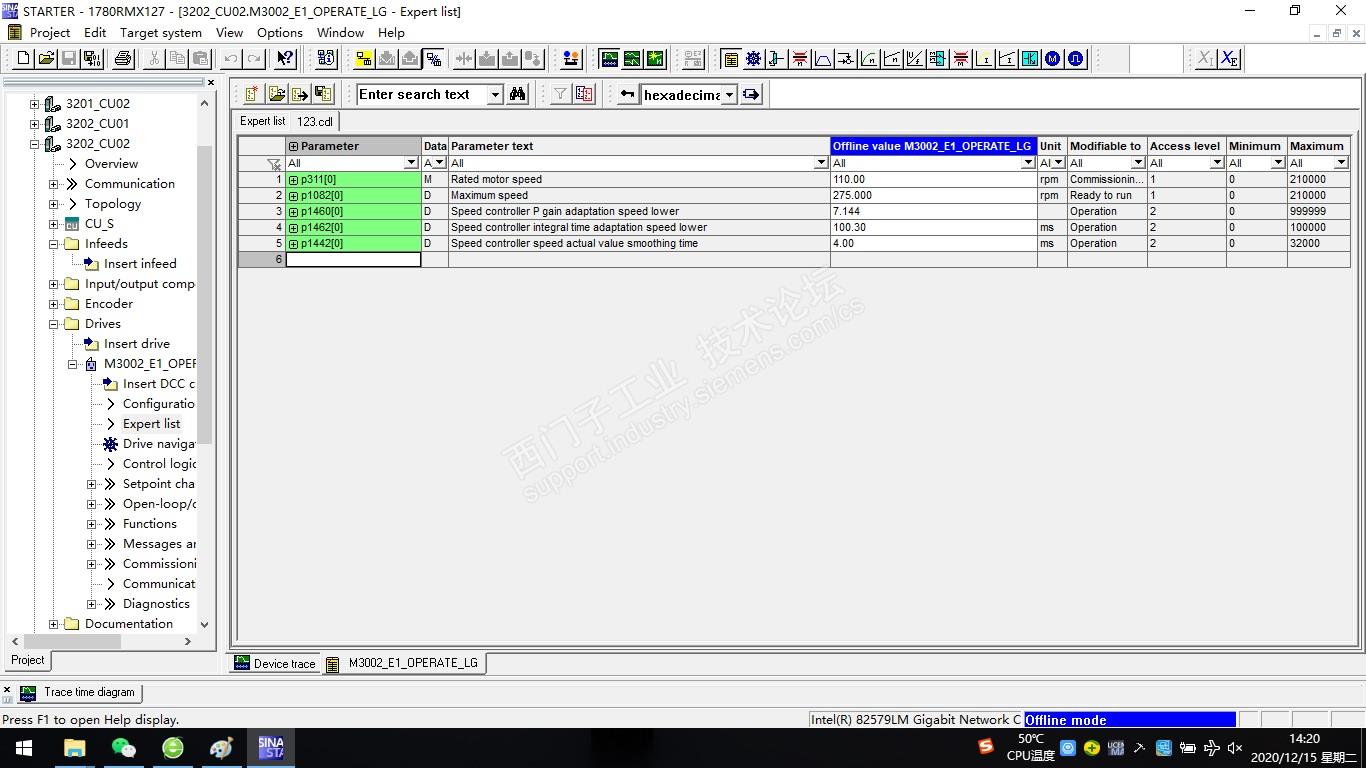Screen dimensions: 1366x768
Task: Expand the Communication tree node
Action: (x=54, y=184)
